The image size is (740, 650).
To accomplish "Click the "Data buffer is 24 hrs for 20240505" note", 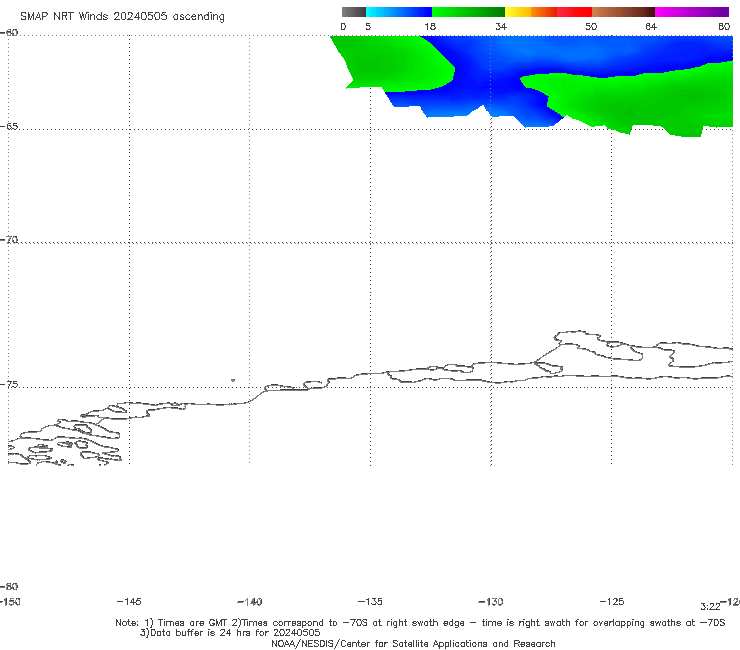I will 230,633.
